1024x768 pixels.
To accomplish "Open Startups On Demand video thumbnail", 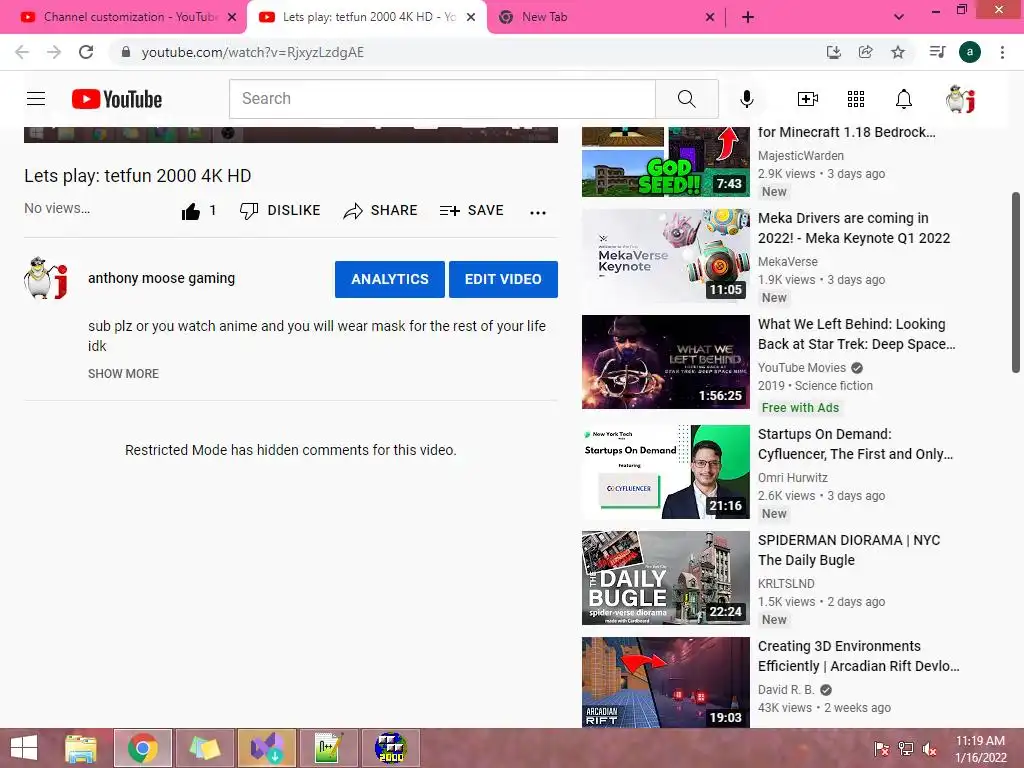I will pos(665,472).
